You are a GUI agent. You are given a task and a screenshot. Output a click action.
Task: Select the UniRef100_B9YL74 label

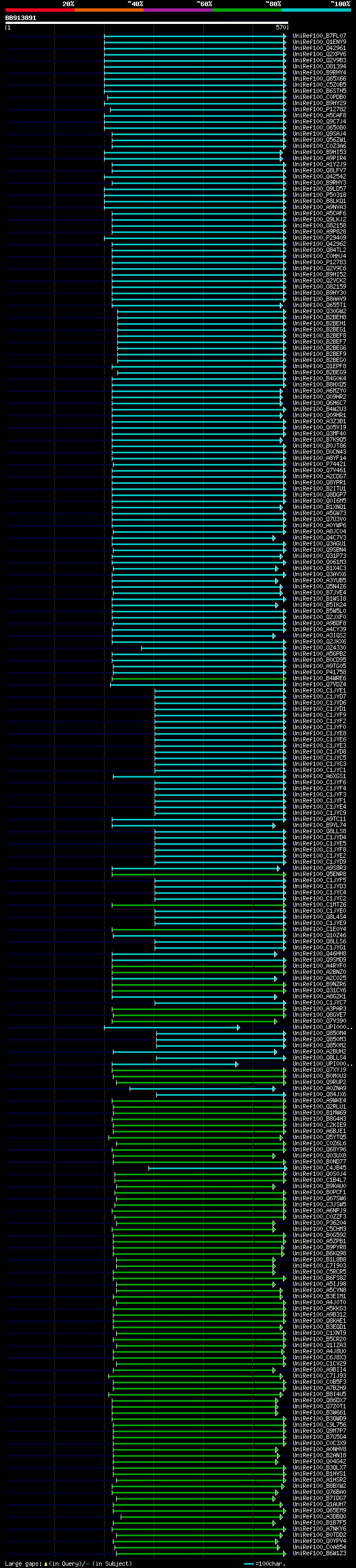[x=319, y=825]
